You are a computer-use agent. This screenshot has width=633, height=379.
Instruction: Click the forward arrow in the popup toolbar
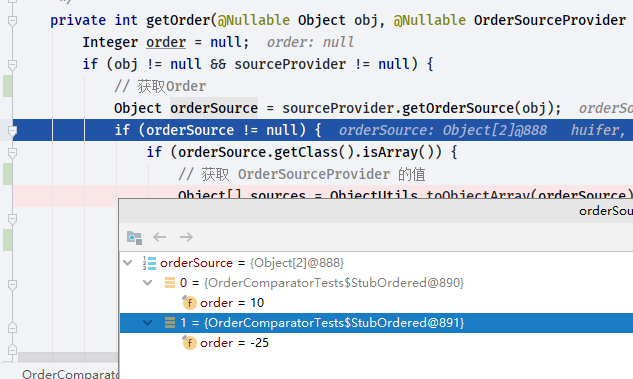tap(186, 237)
